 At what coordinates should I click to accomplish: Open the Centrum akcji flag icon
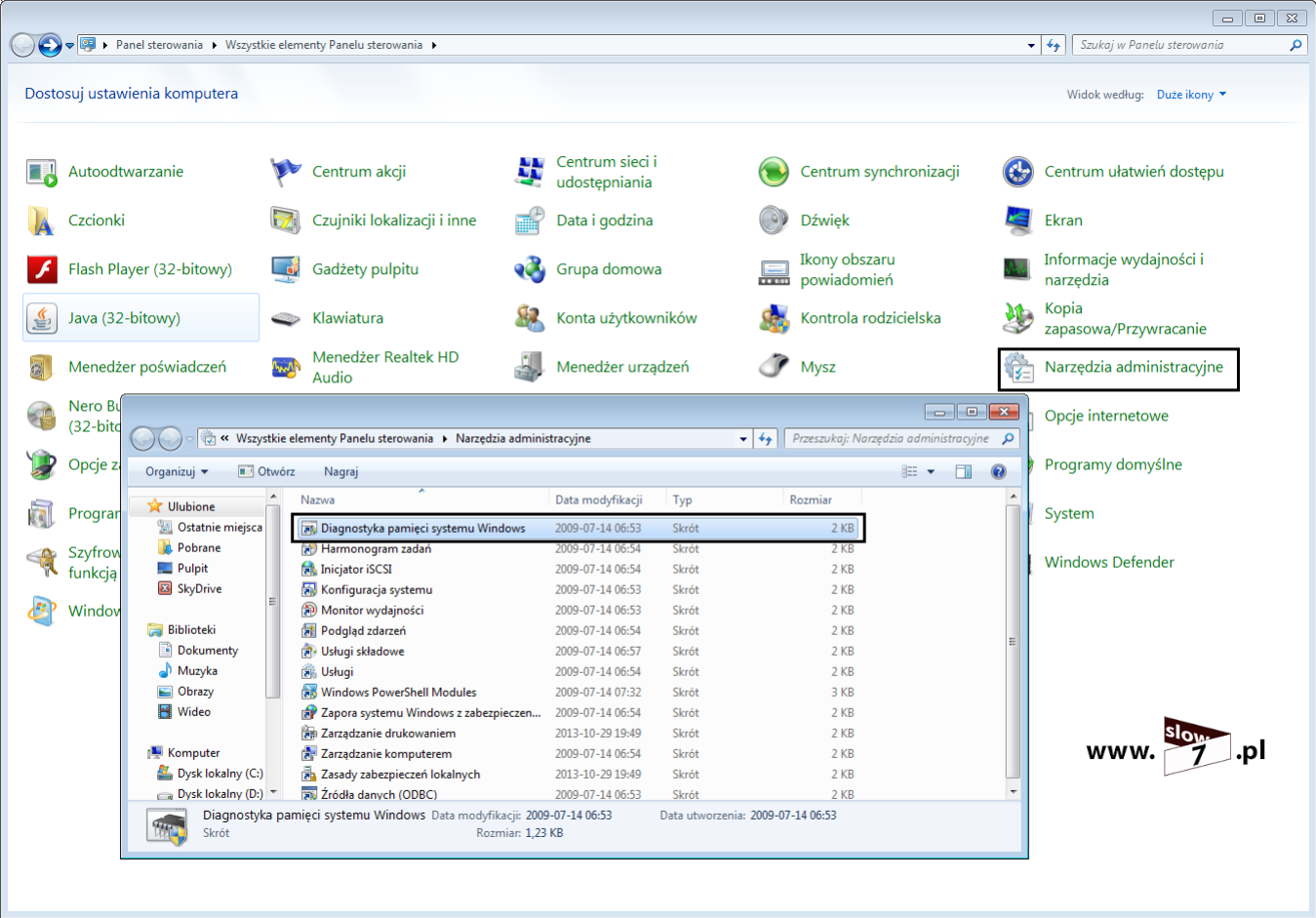tap(286, 173)
